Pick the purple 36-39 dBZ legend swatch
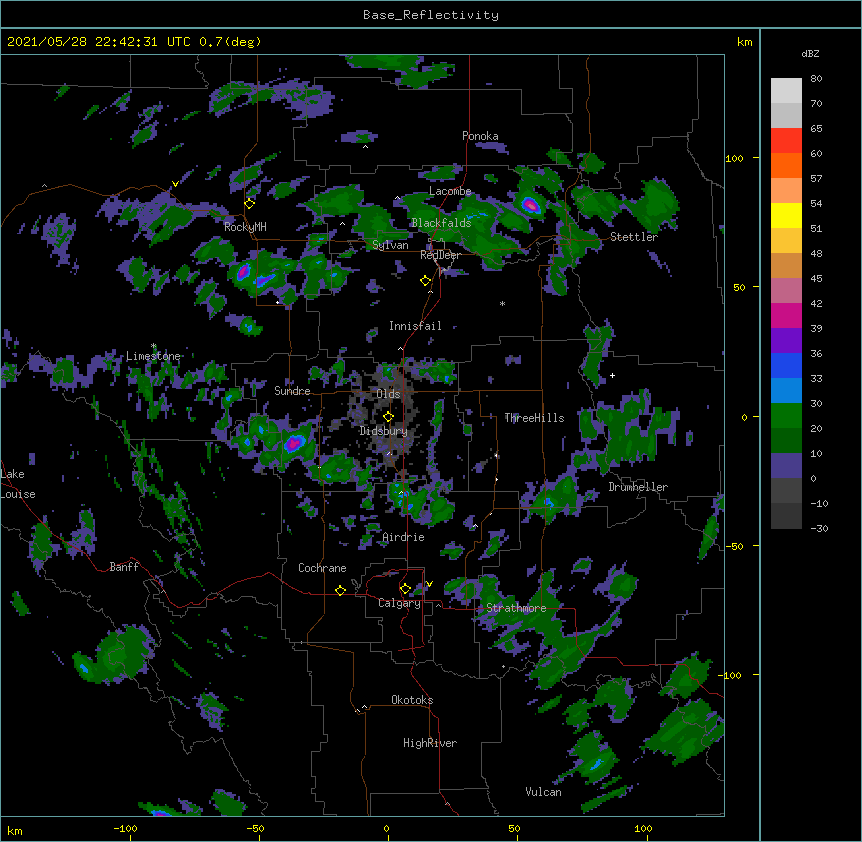Screen dimensions: 862x842 coord(786,341)
